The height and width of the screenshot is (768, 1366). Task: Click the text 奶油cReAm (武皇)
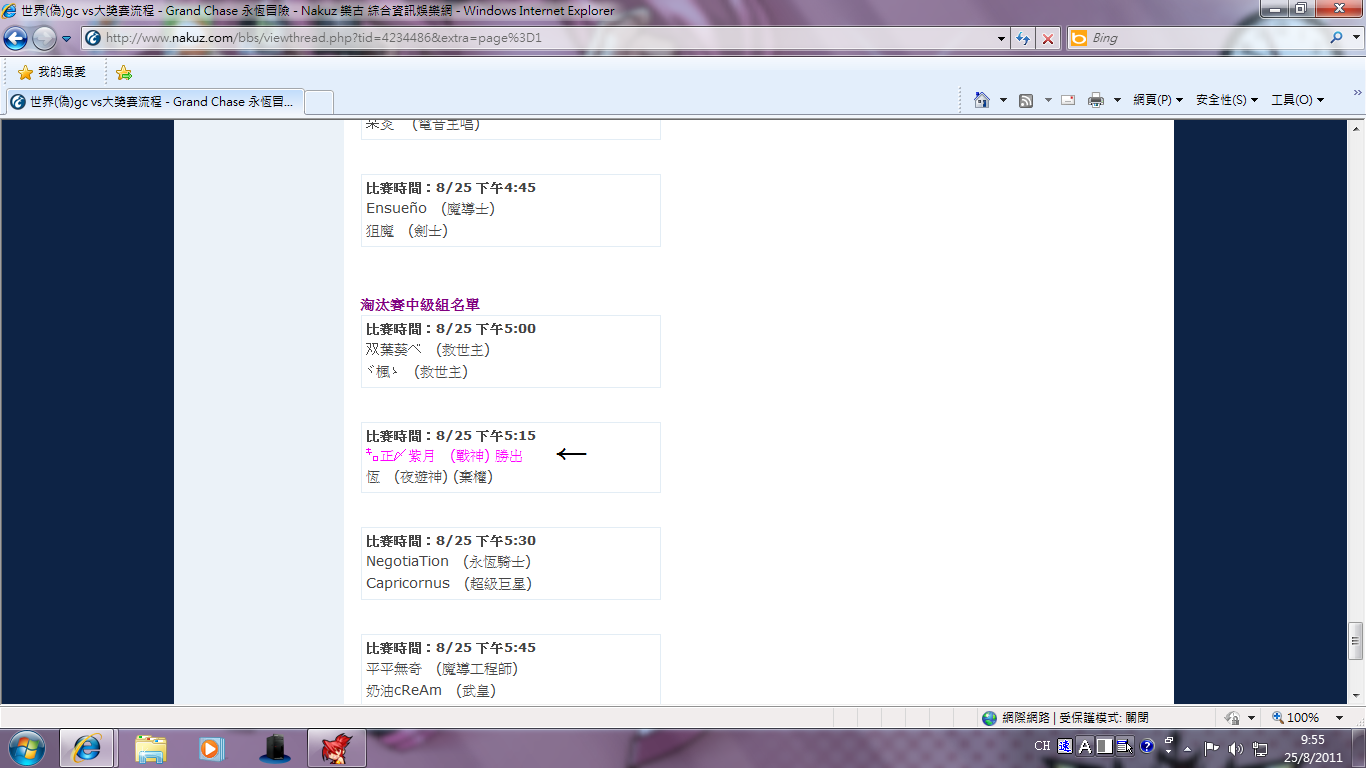tap(431, 691)
